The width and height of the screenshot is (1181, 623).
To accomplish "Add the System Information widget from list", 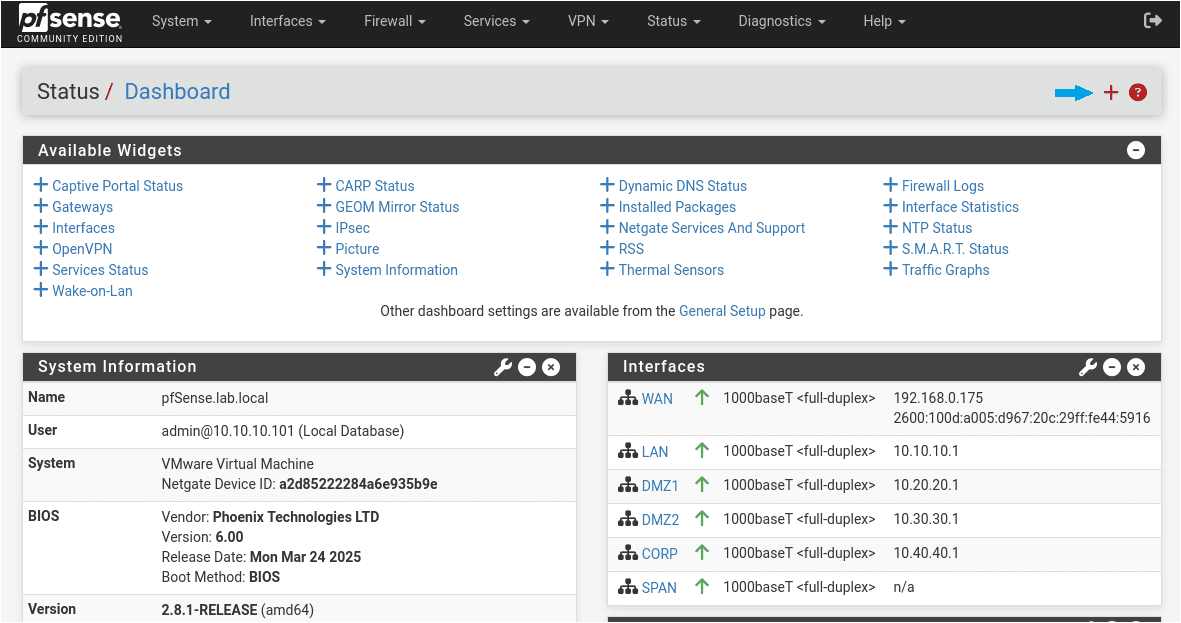I will [x=387, y=270].
